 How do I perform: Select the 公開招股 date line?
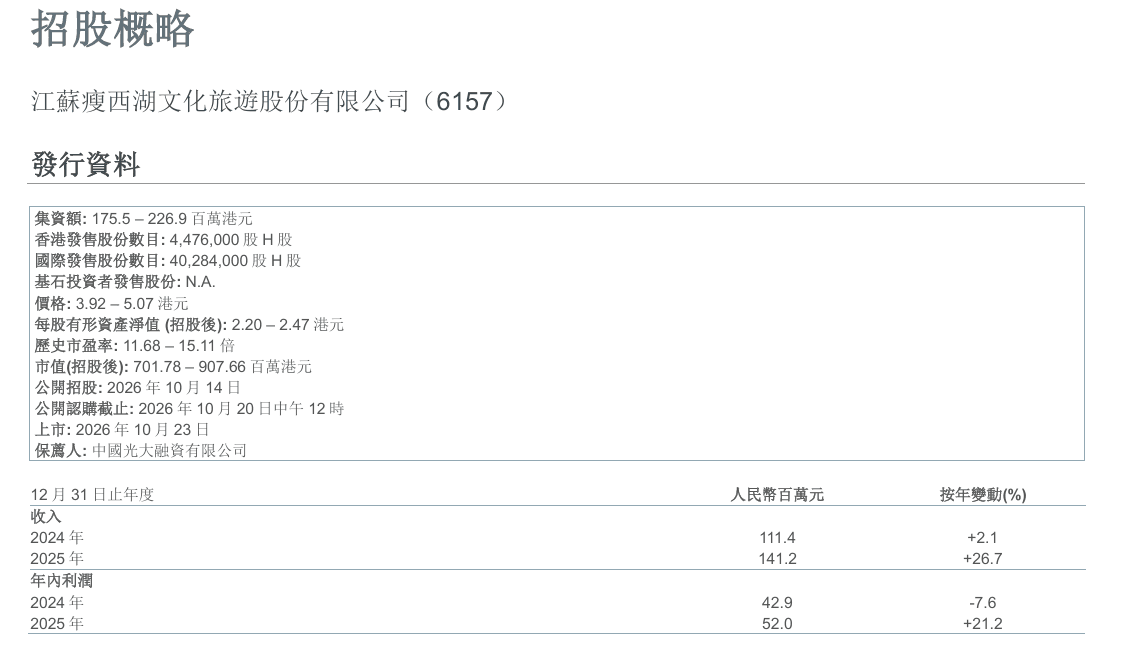pos(137,388)
